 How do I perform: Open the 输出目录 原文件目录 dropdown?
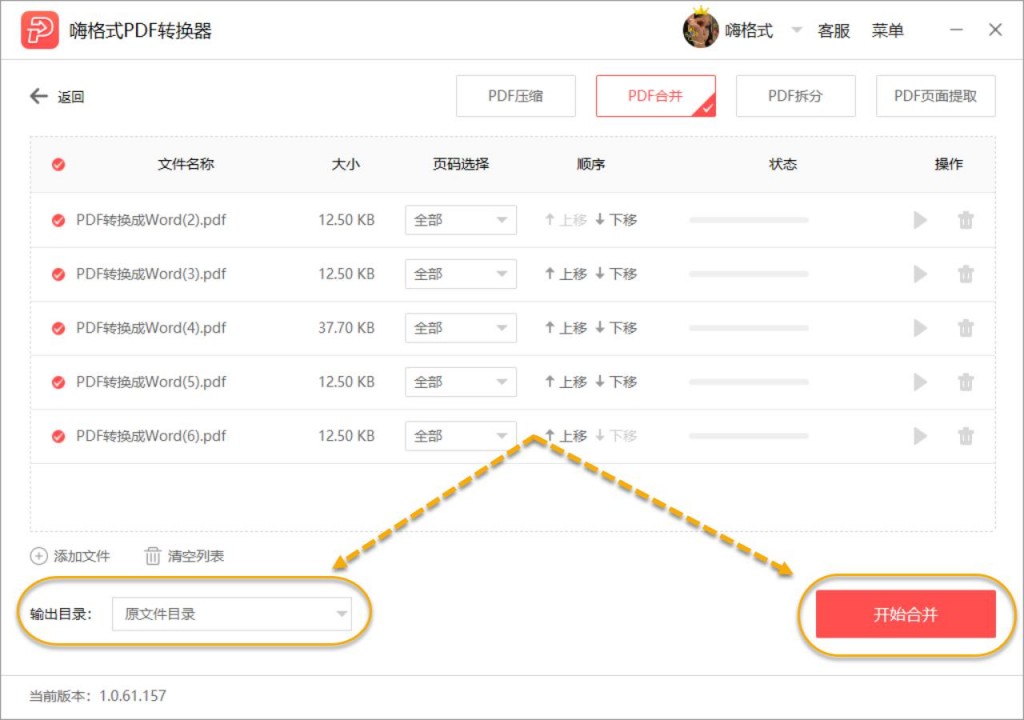[232, 614]
